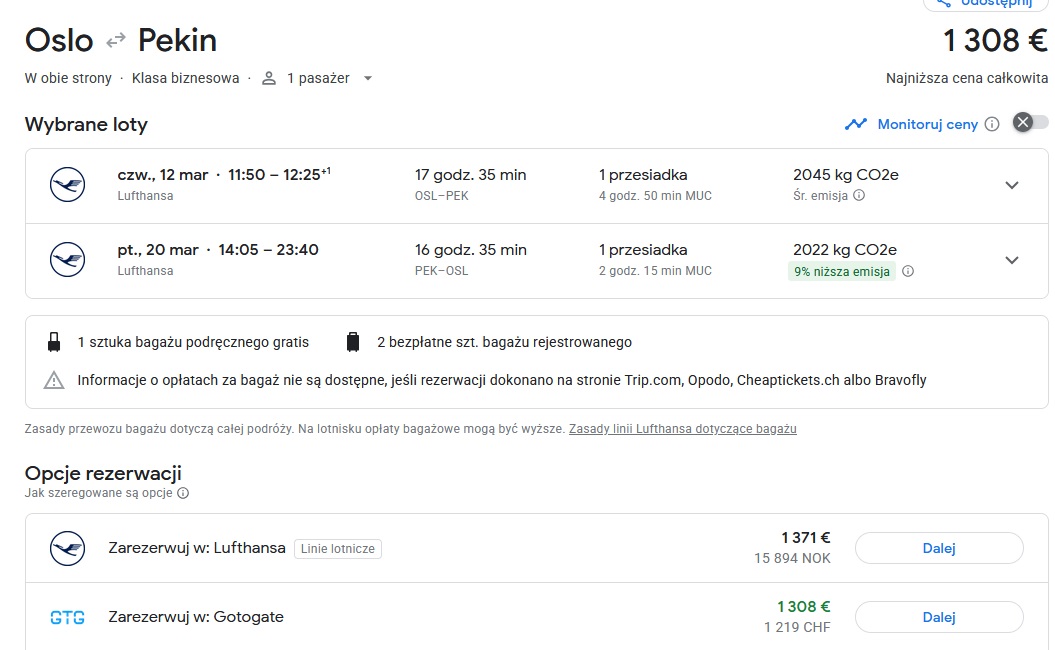Click the 9% niższa emisja badge
The width and height of the screenshot is (1055, 650).
click(842, 272)
